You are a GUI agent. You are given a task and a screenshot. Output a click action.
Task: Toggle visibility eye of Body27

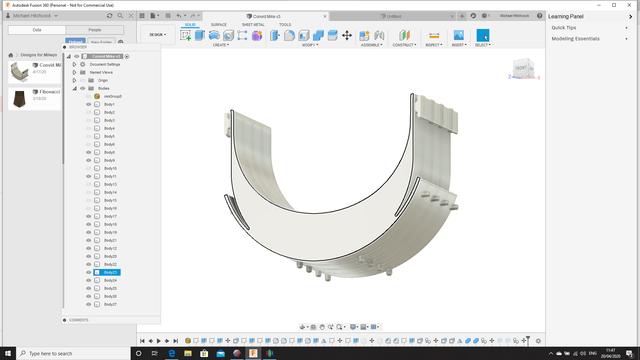(89, 304)
